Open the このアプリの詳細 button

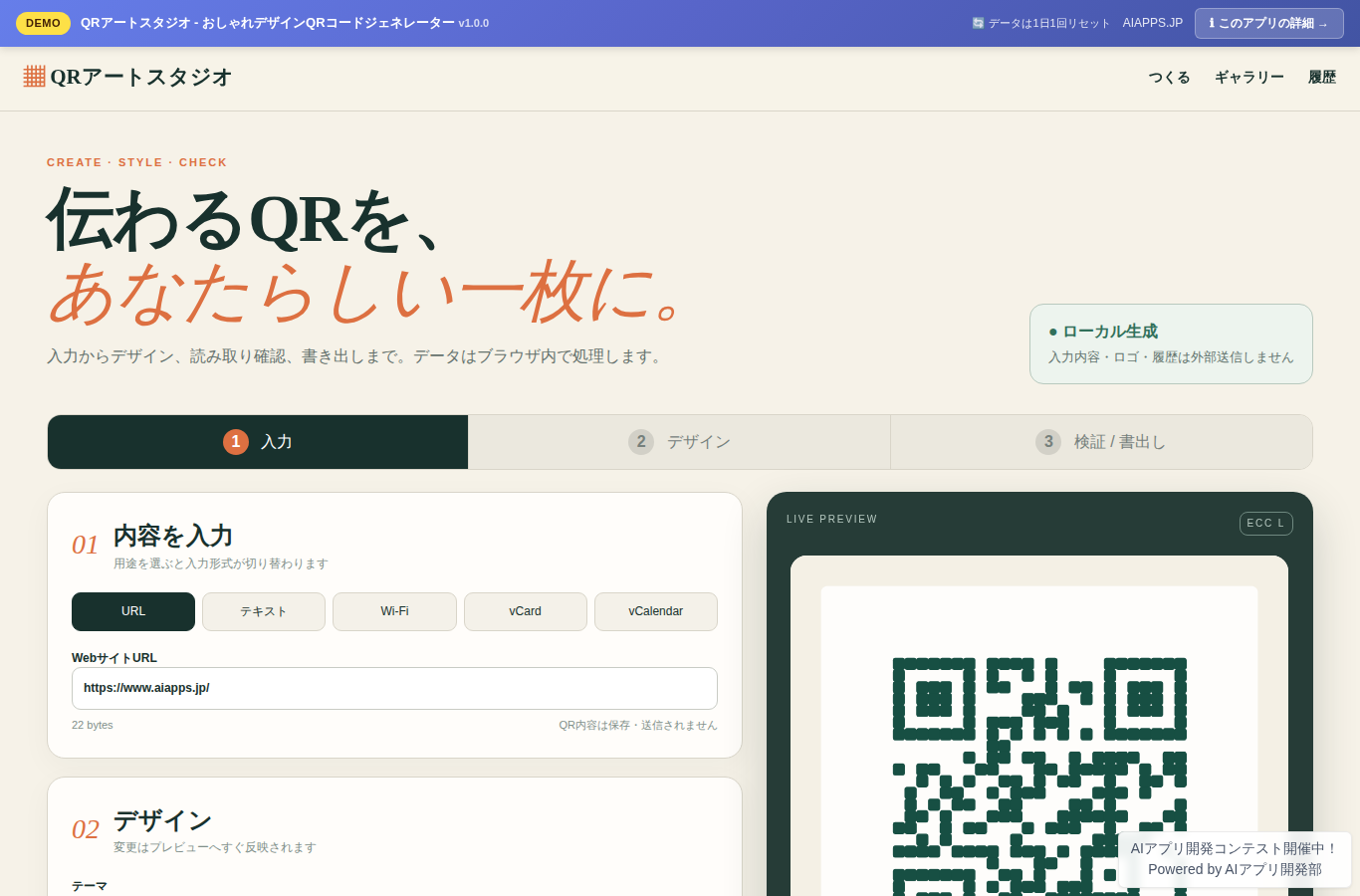[1268, 23]
